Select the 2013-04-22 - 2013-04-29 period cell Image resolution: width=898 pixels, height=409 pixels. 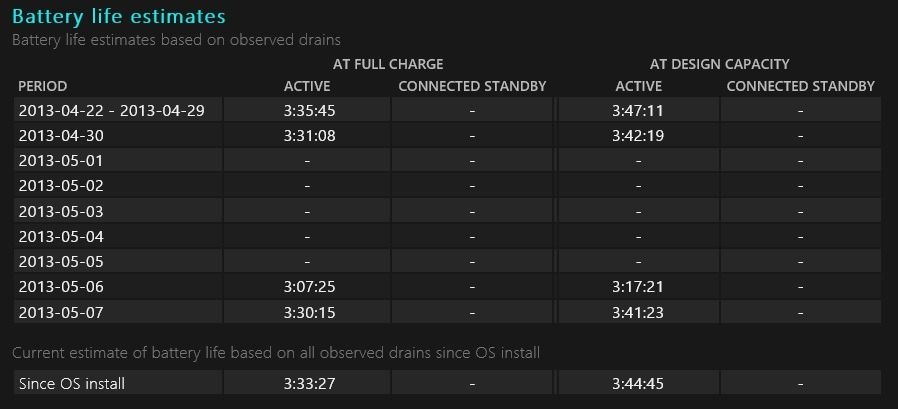[x=118, y=109]
